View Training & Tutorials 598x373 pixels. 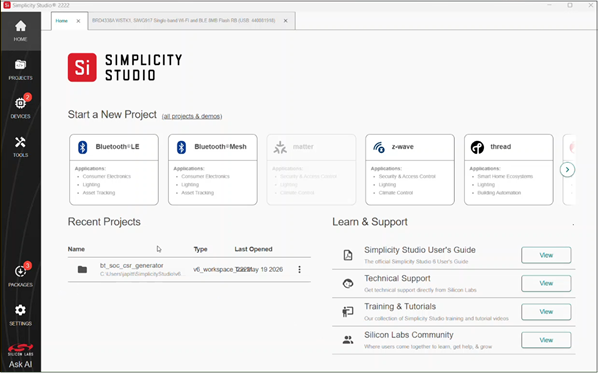pyautogui.click(x=546, y=312)
